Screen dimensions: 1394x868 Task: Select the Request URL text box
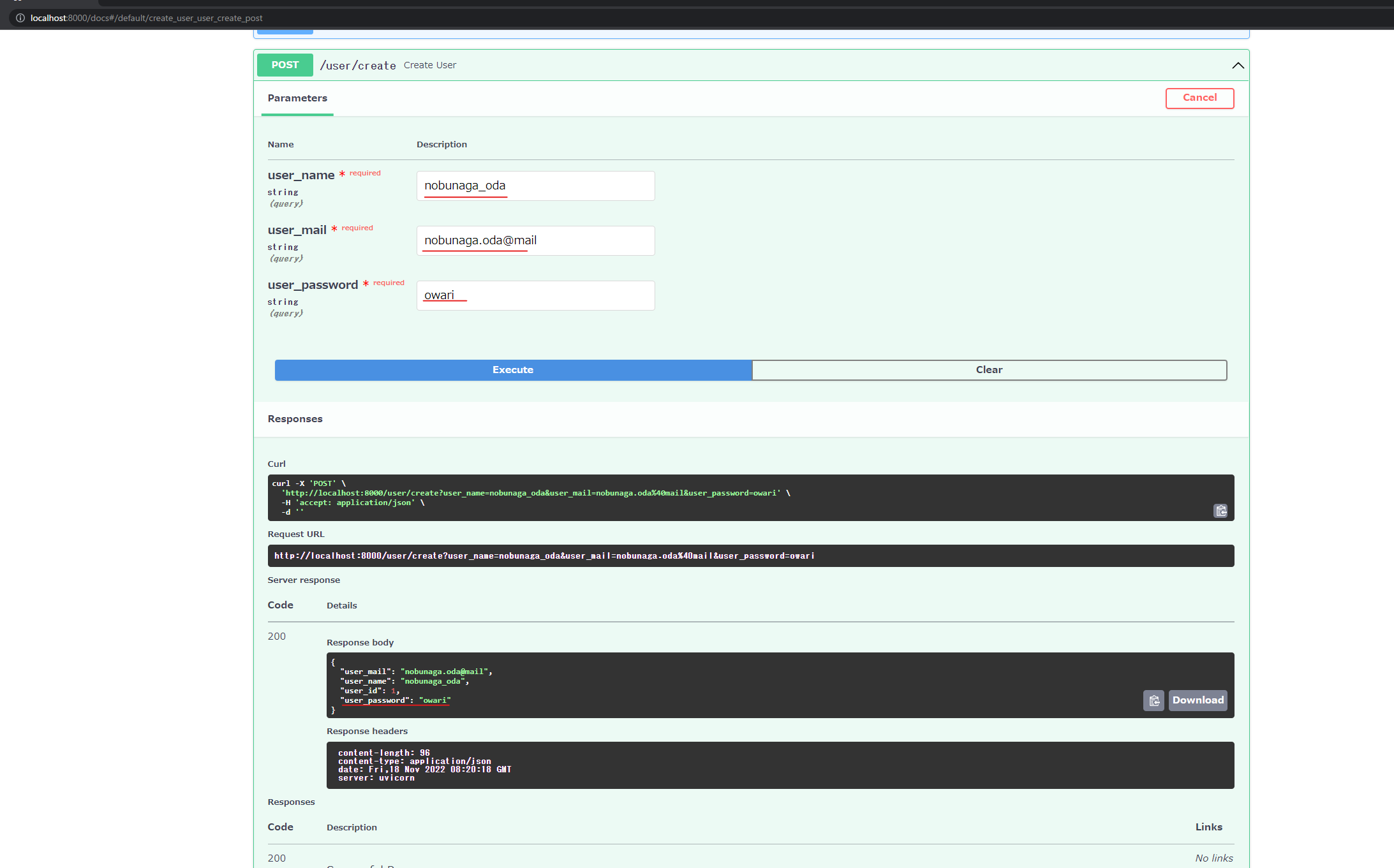click(751, 555)
